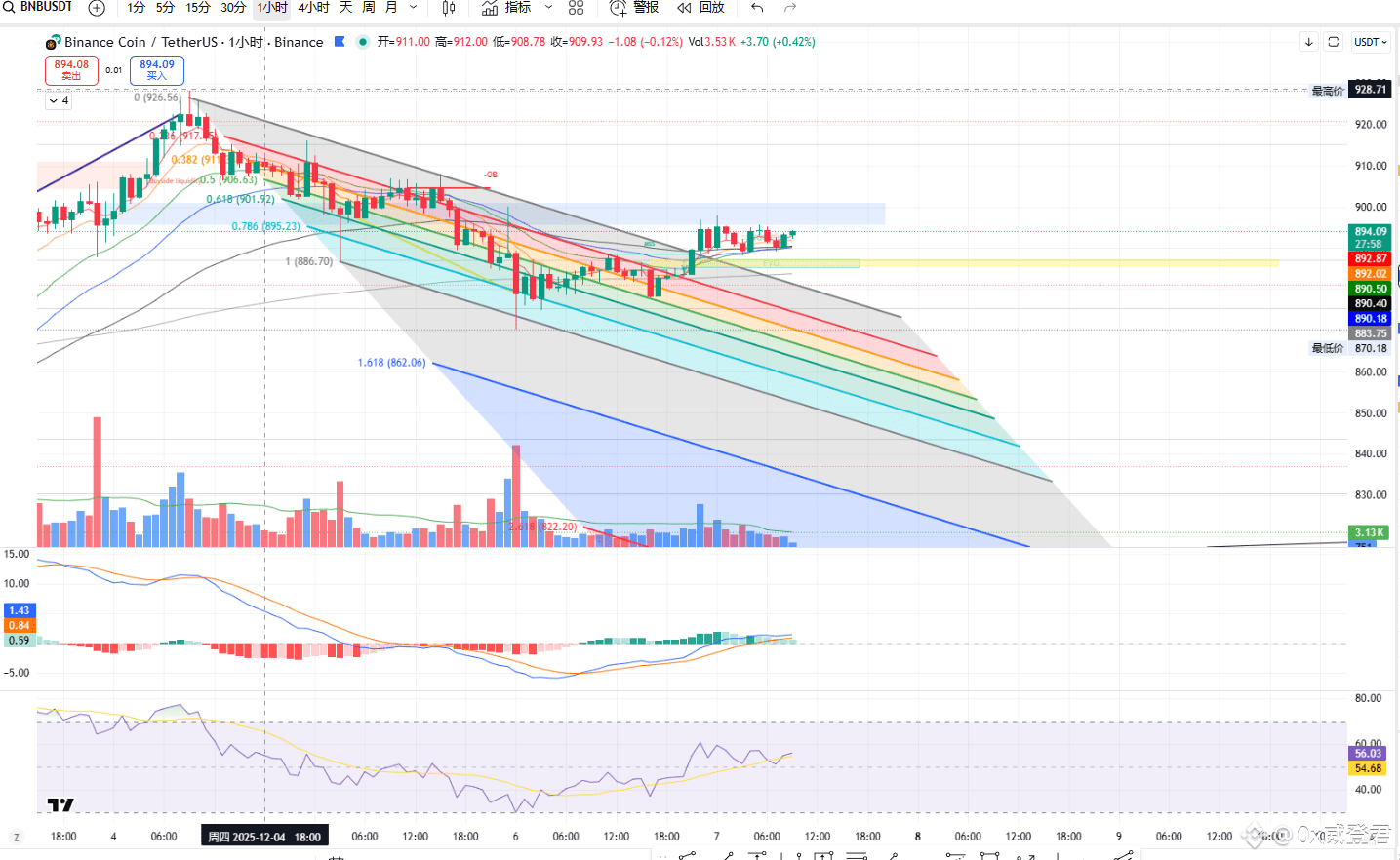
Task: Open the BNBUSDT symbol search field
Action: tap(39, 8)
